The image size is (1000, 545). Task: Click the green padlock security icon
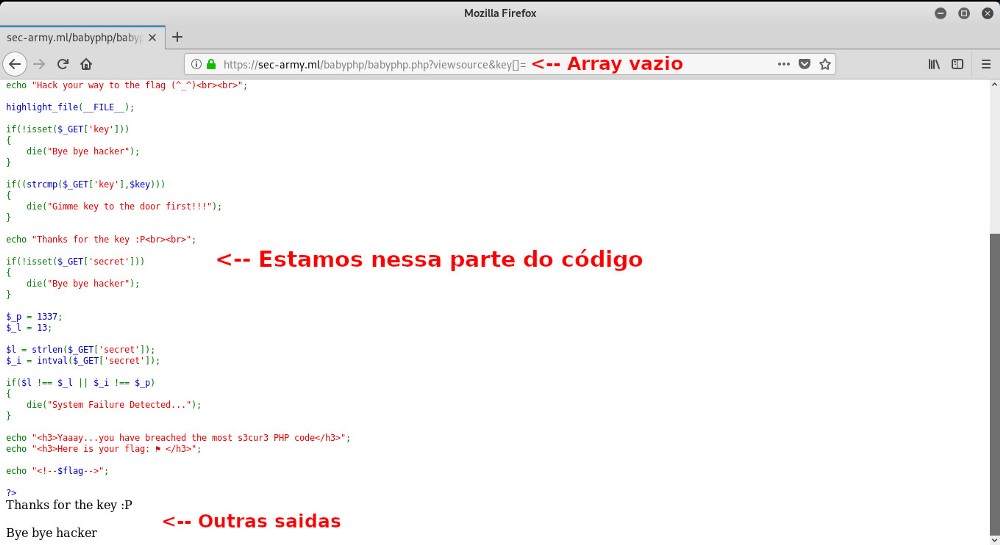click(x=211, y=64)
